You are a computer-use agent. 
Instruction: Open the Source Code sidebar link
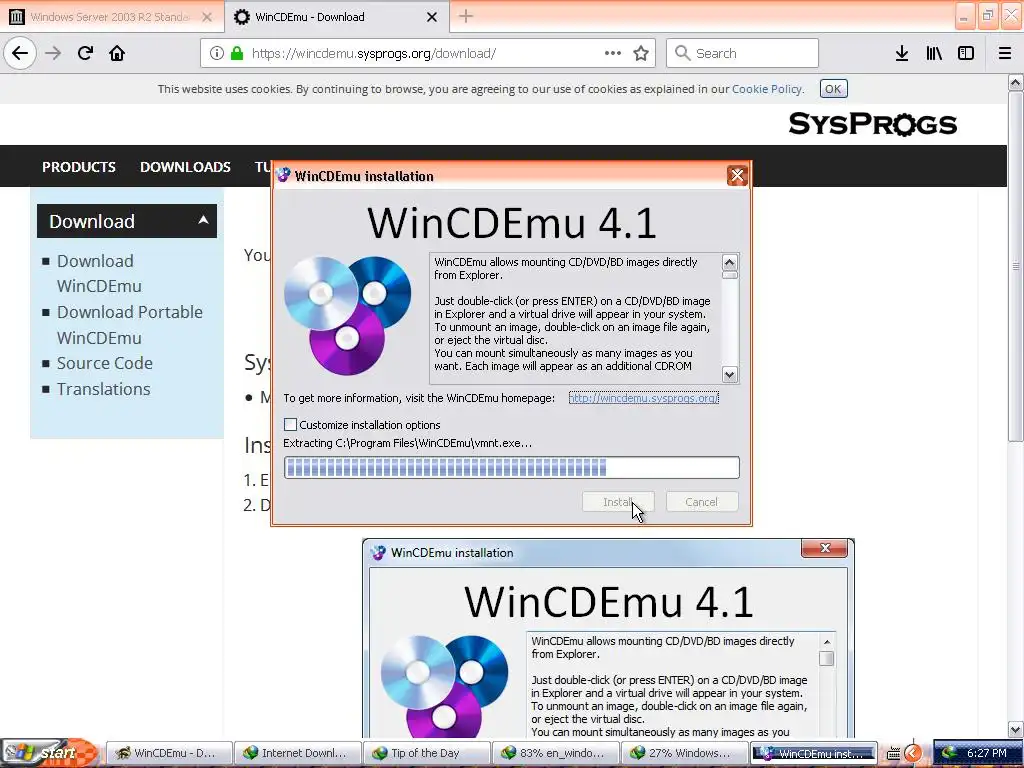[105, 363]
